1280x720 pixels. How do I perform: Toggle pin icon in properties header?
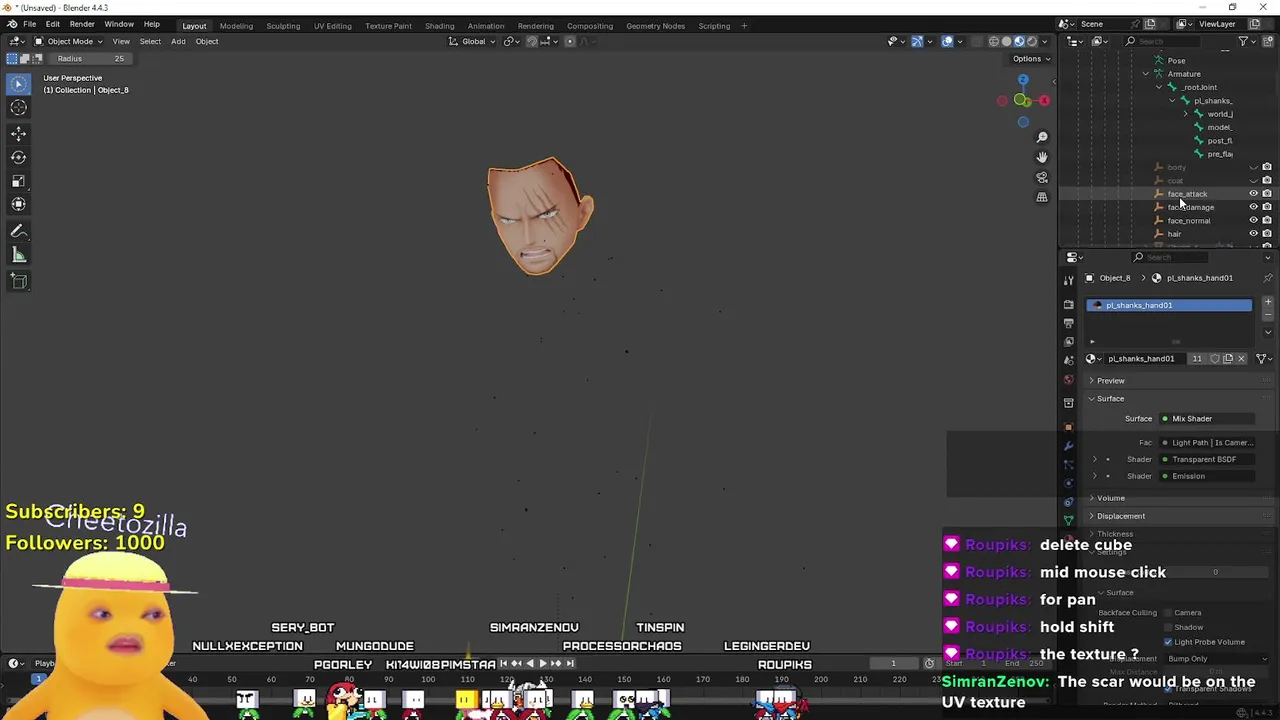(1268, 278)
